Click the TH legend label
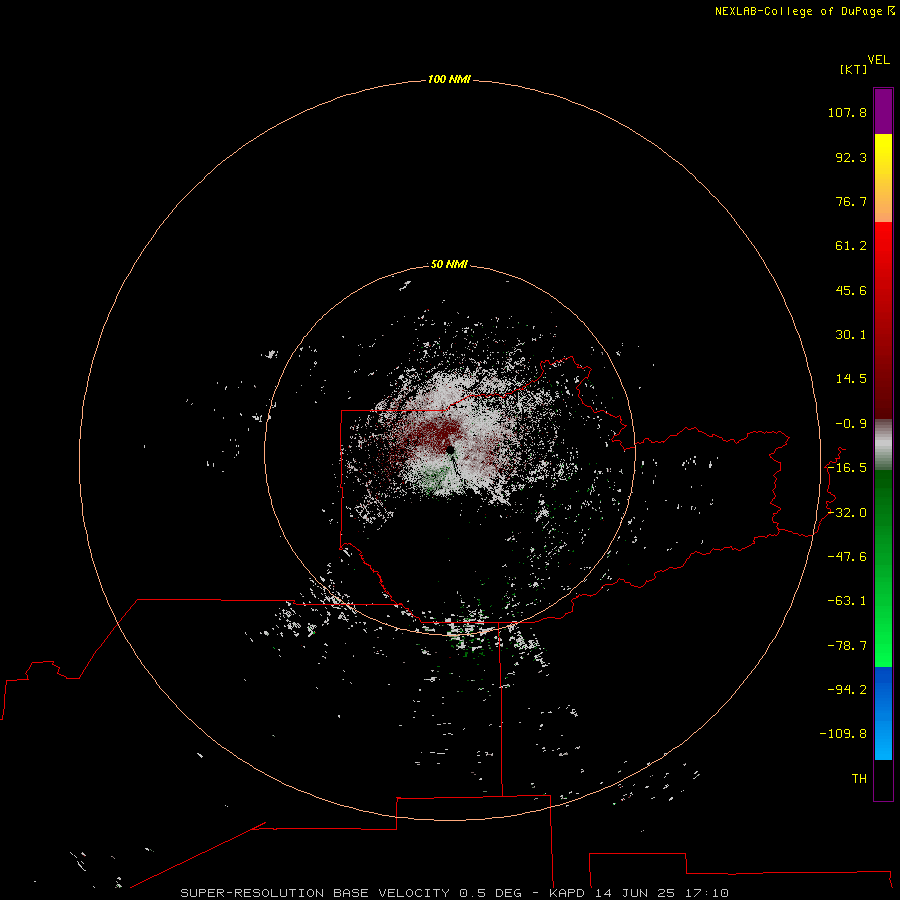The width and height of the screenshot is (900, 900). (859, 779)
